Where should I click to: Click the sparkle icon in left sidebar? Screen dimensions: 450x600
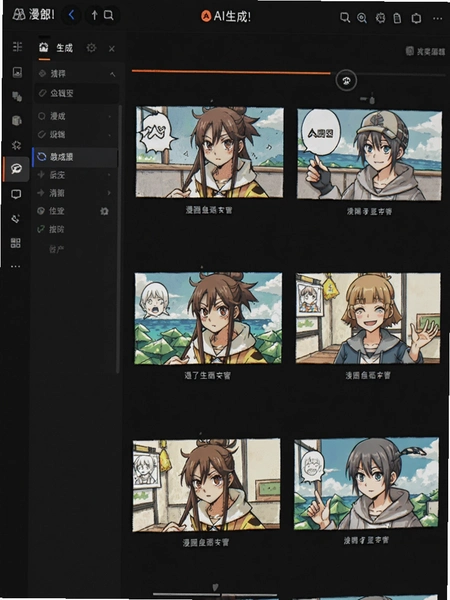(x=16, y=145)
